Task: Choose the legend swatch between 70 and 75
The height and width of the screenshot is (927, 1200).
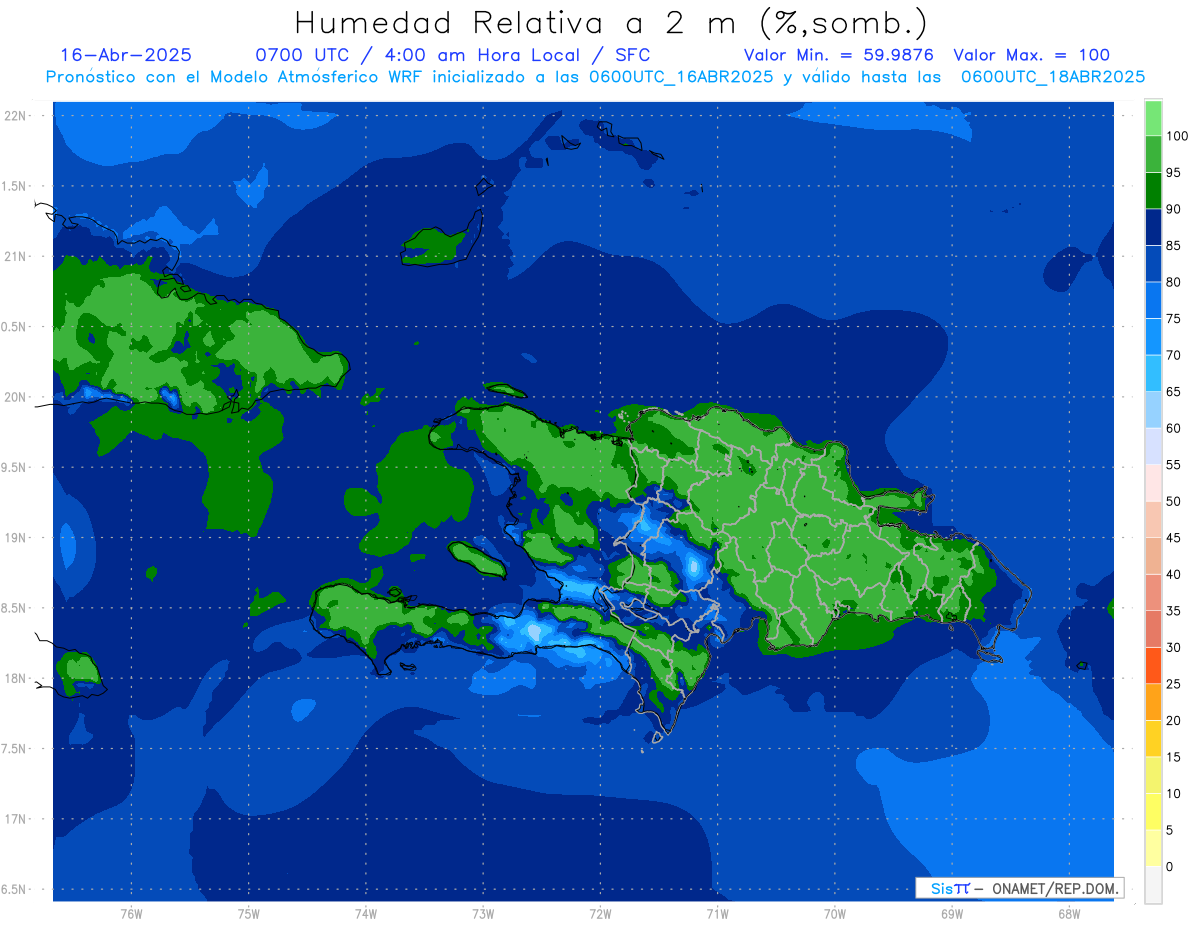Action: click(x=1153, y=337)
